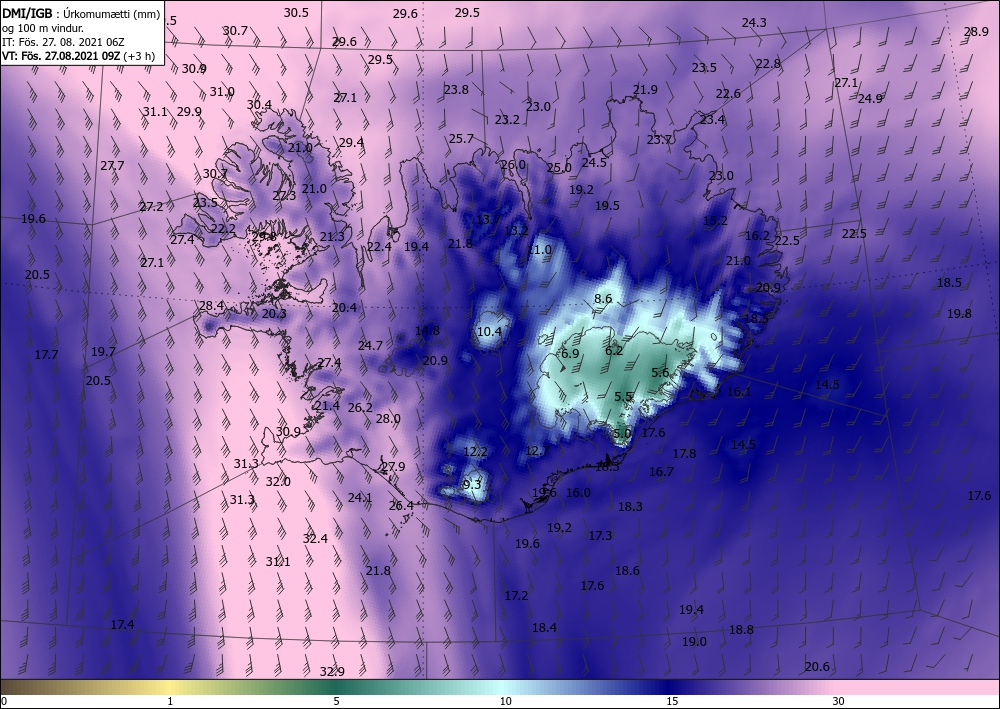Click the map value 11.0
Viewport: 1000px width, 709px height.
pos(540,250)
